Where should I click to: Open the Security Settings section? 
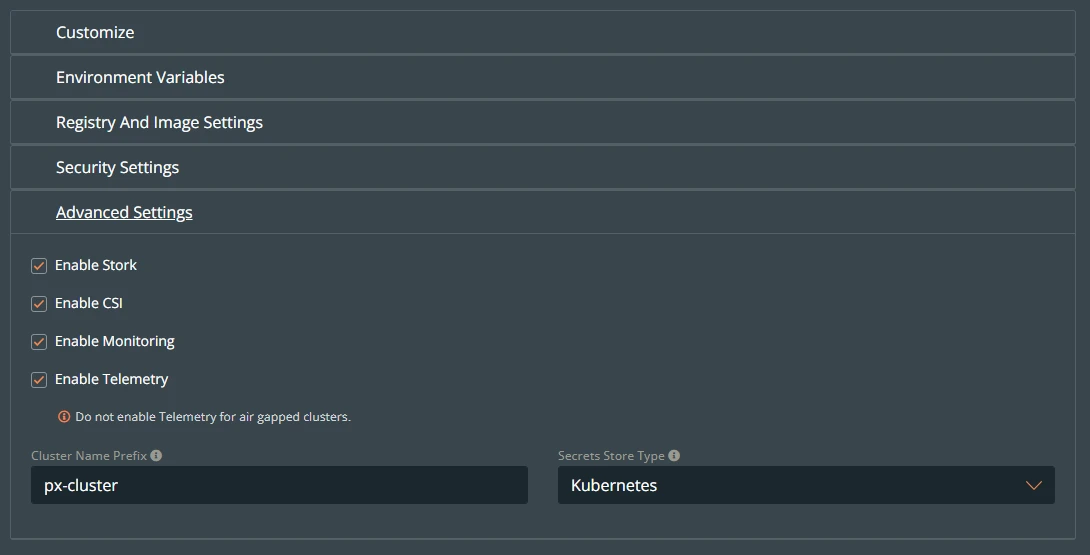543,168
